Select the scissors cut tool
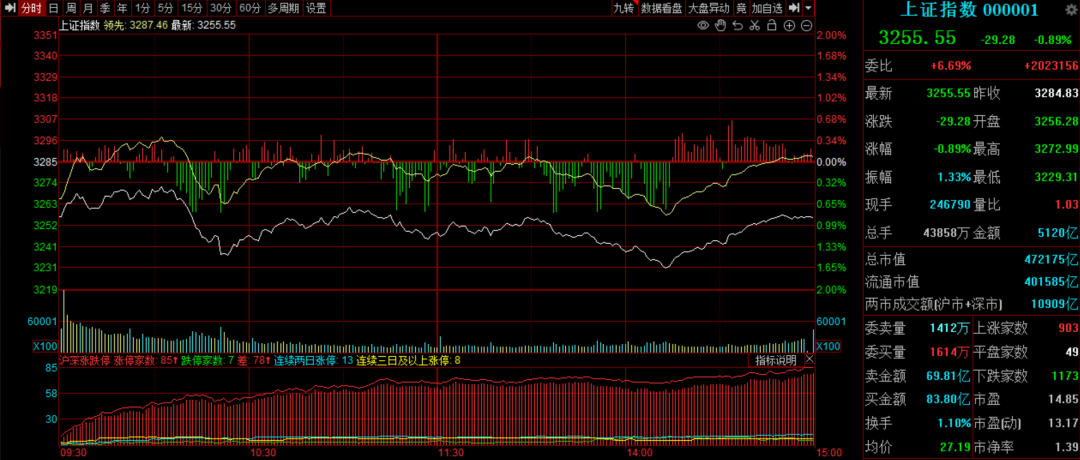The width and height of the screenshot is (1080, 460). pos(754,25)
